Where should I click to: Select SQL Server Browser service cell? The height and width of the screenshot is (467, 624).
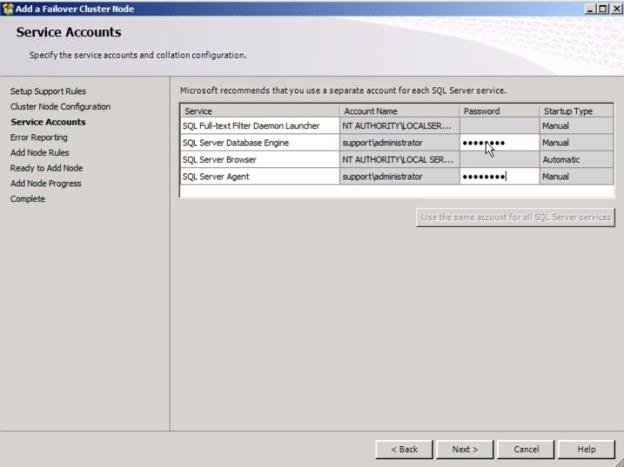click(x=259, y=160)
